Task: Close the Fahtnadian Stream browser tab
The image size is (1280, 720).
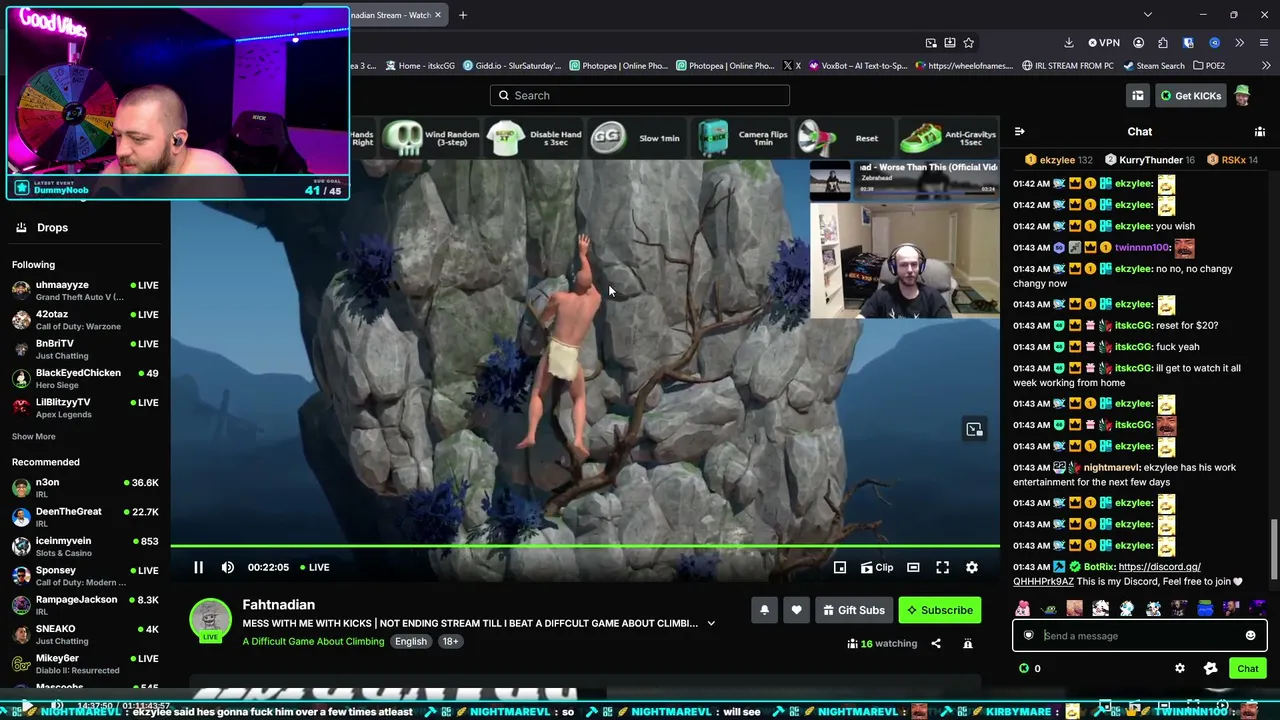Action: coord(438,15)
